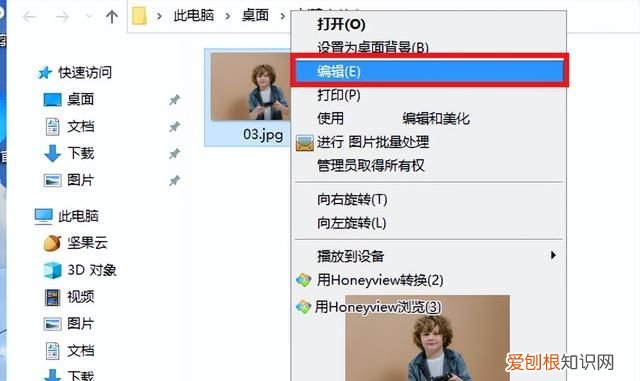The width and height of the screenshot is (640, 381).
Task: Open pinned 文档 under quick access
Action: [80, 126]
